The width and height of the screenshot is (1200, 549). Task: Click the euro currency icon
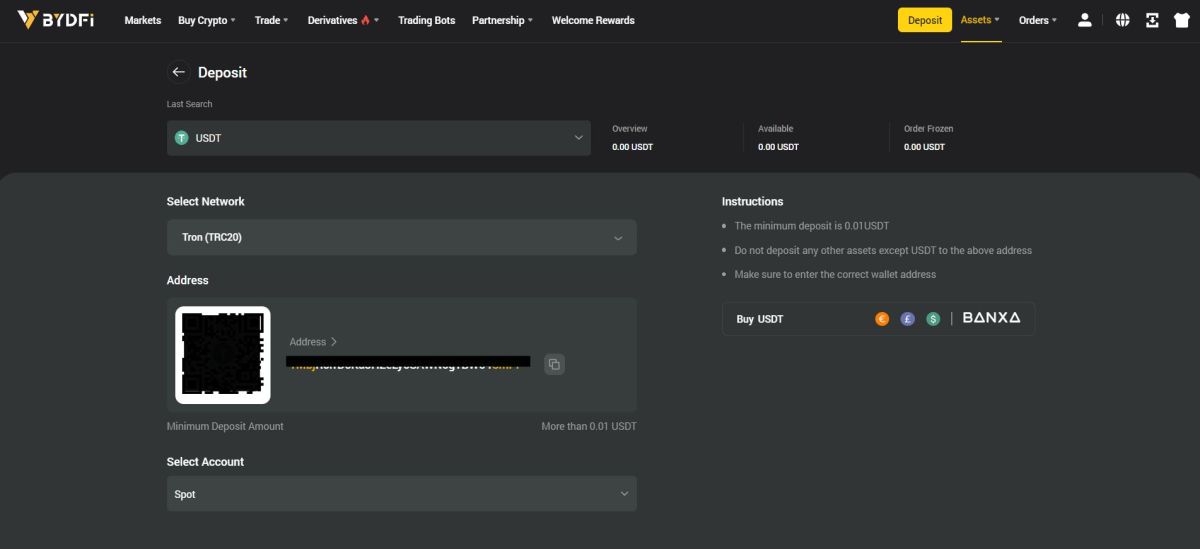click(x=882, y=319)
